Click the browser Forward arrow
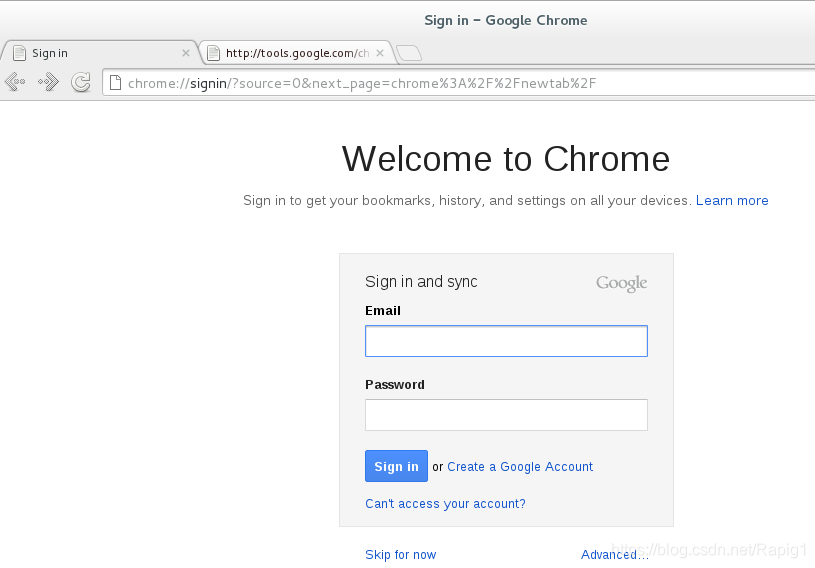The image size is (815, 568). click(x=48, y=82)
